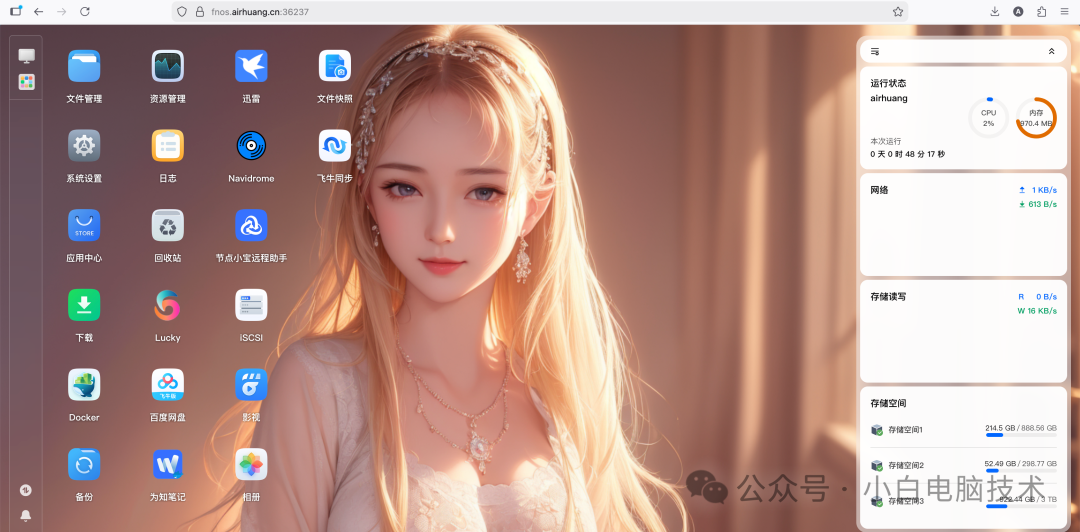Click the 存储空间 widget title

[x=889, y=403]
